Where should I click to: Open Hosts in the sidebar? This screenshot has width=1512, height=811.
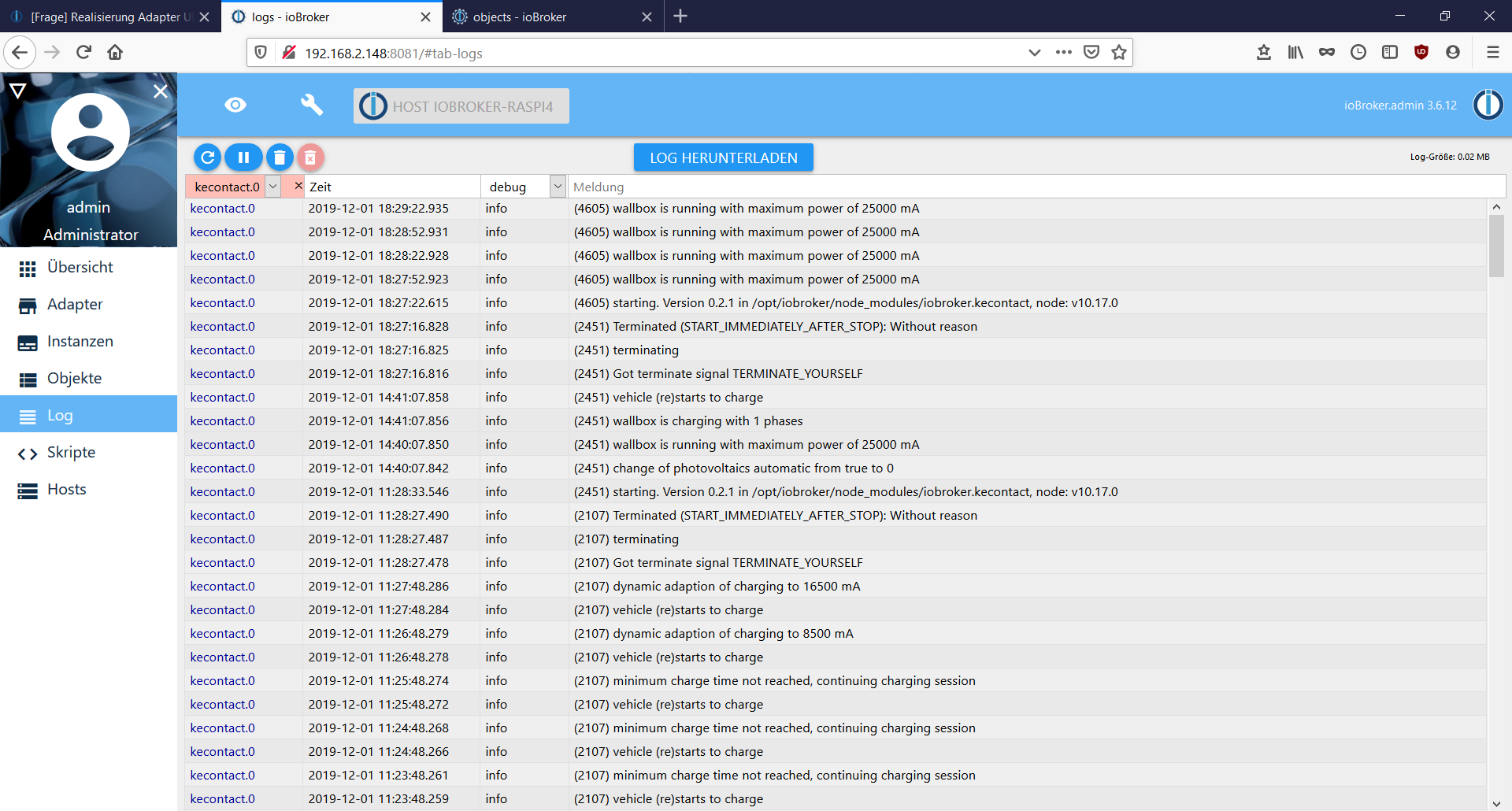coord(88,490)
